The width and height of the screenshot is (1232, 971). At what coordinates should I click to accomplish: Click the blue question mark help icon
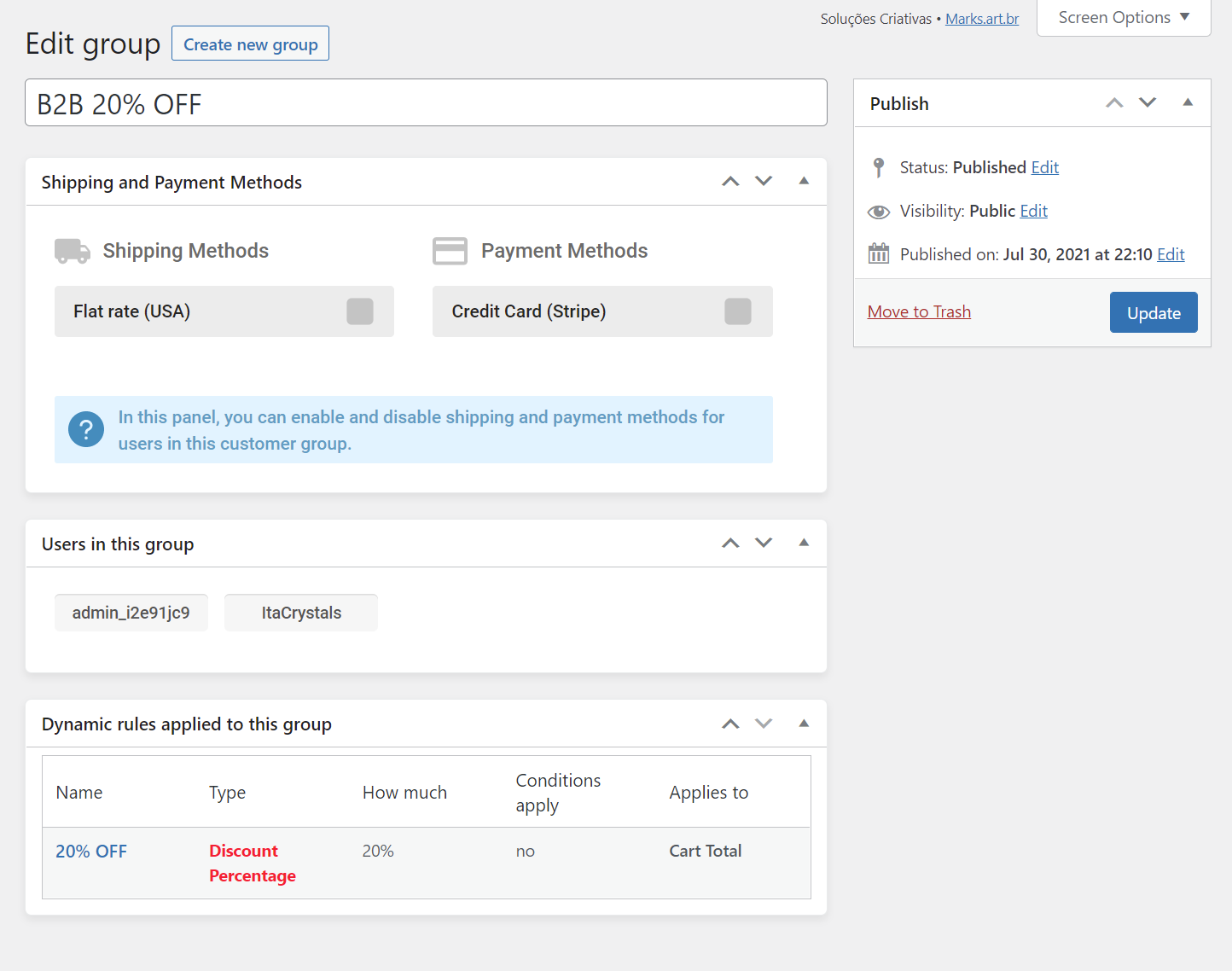pos(86,429)
